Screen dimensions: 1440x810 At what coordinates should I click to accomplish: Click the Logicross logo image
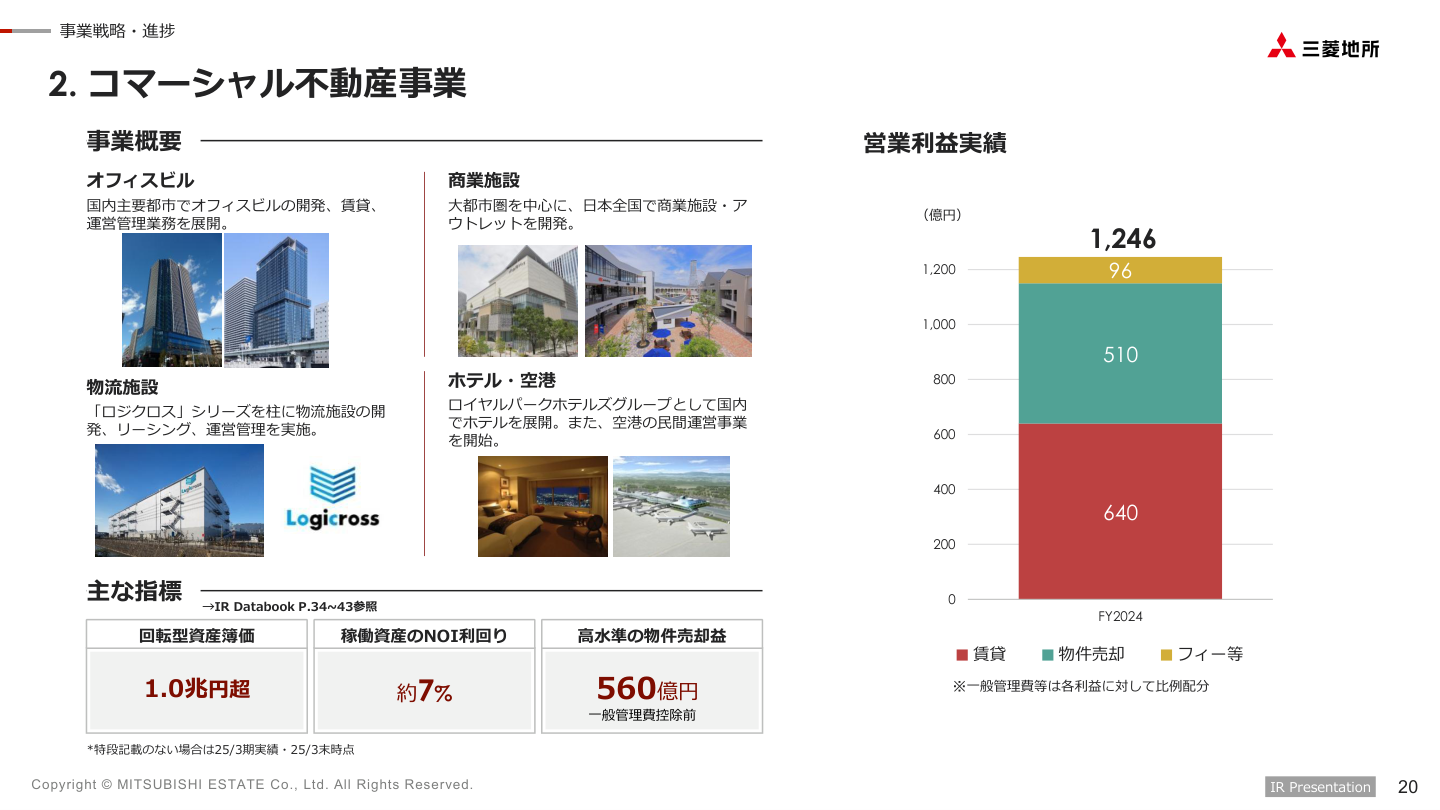pyautogui.click(x=332, y=498)
